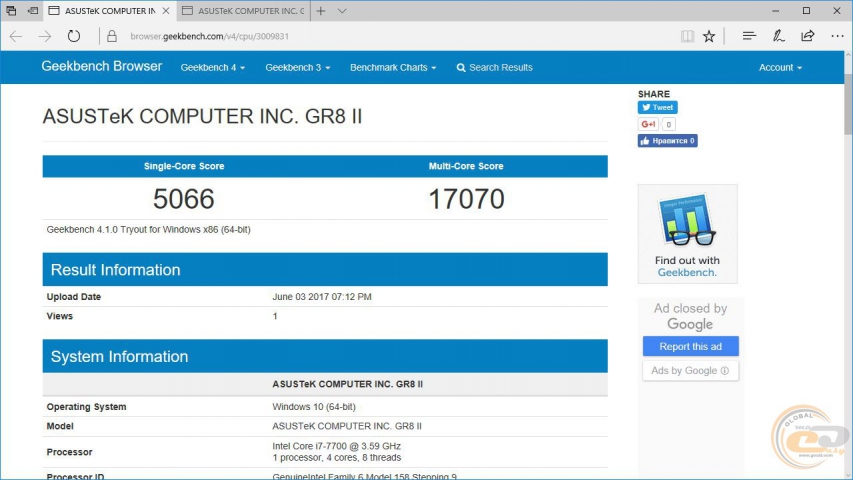
Task: Open new tab with plus button
Action: tap(320, 11)
